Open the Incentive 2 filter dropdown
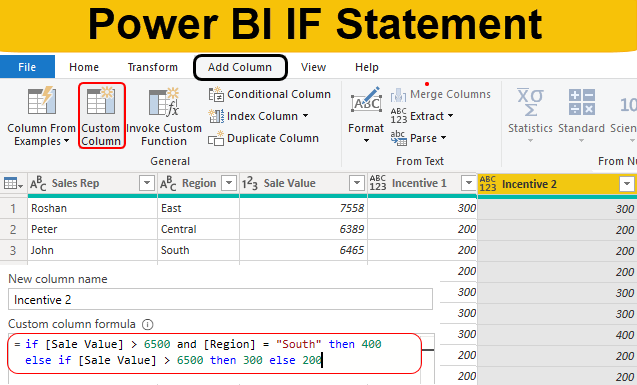Screen dimensions: 637x385 pos(626,184)
